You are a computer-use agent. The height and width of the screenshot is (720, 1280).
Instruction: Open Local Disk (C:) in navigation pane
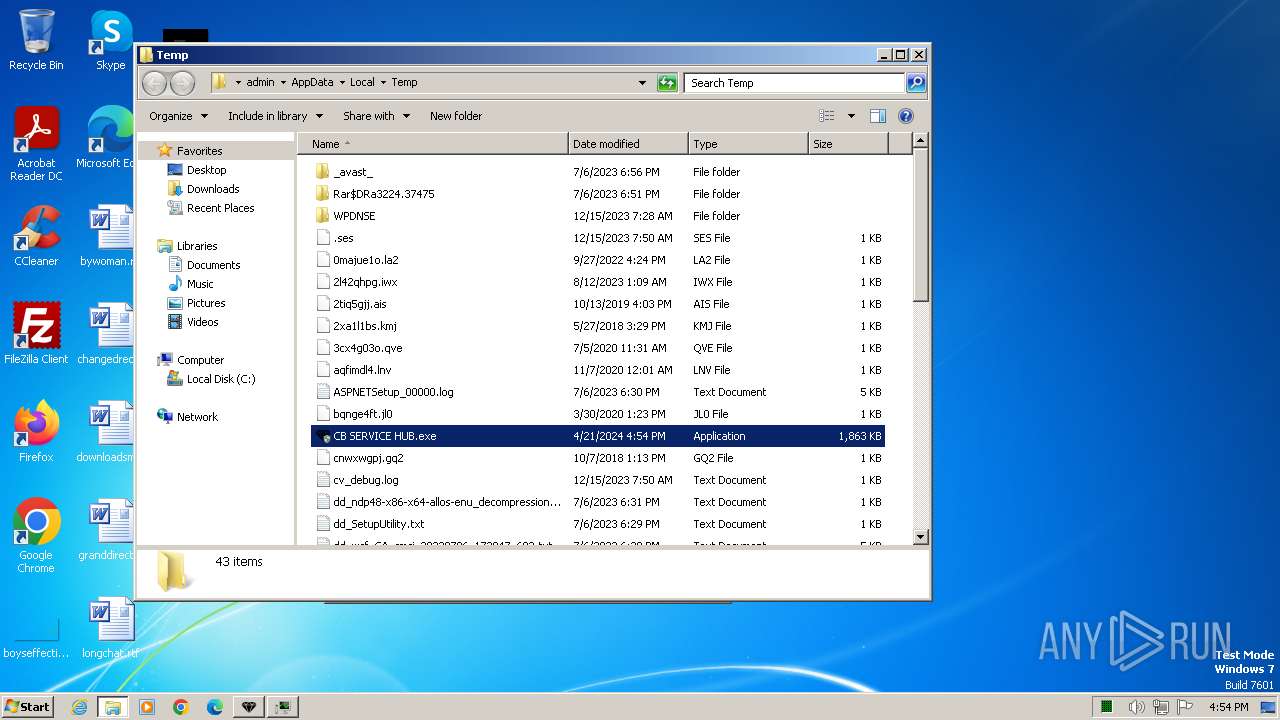pyautogui.click(x=221, y=379)
